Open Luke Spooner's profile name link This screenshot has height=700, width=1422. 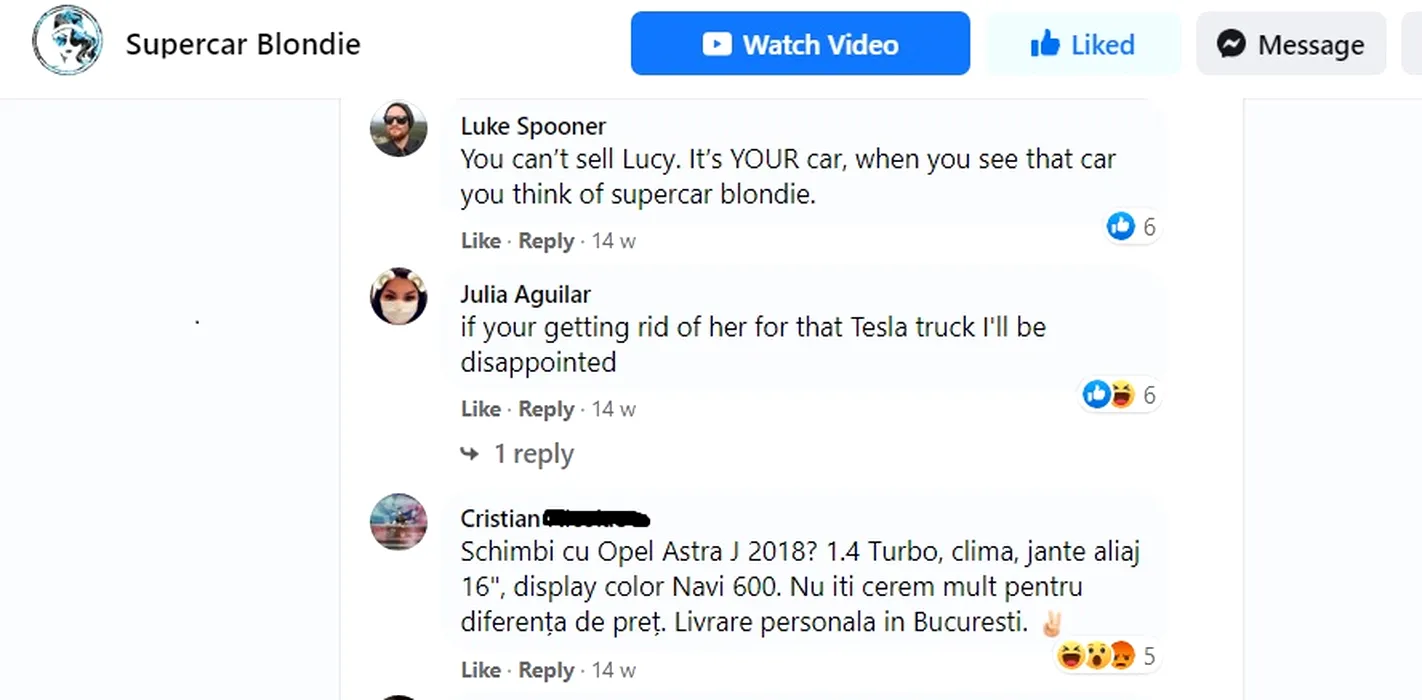pyautogui.click(x=533, y=126)
